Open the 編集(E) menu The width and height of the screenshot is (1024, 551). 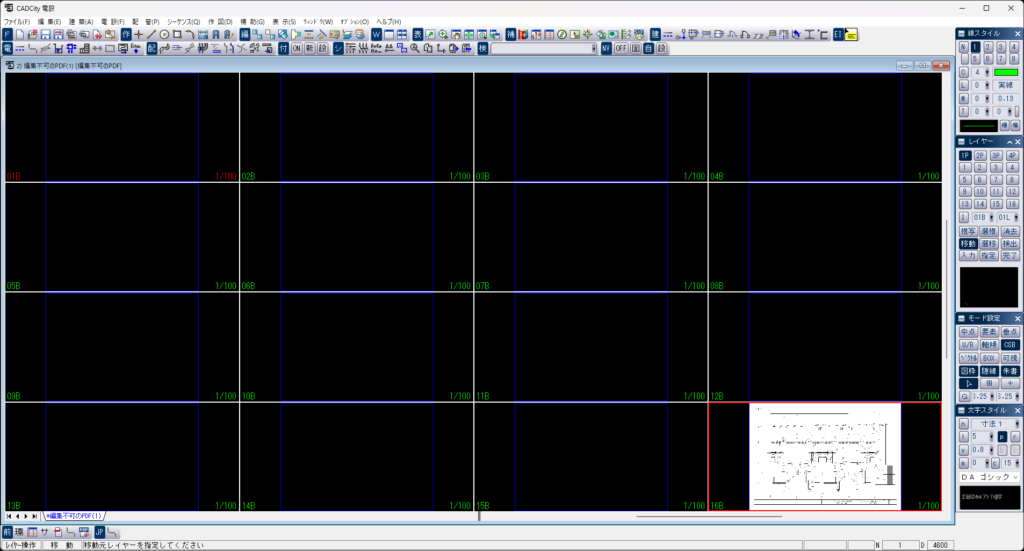49,22
